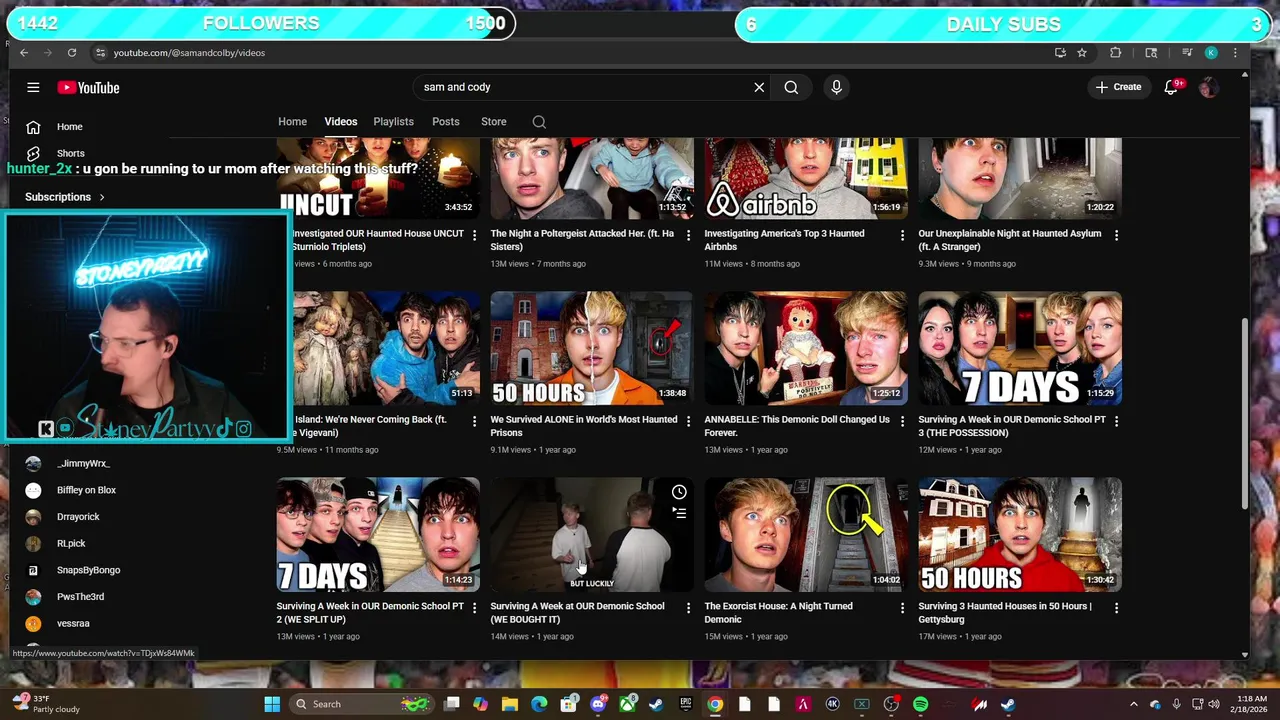Open Biffley on Blox subscription
The image size is (1280, 720).
point(86,490)
